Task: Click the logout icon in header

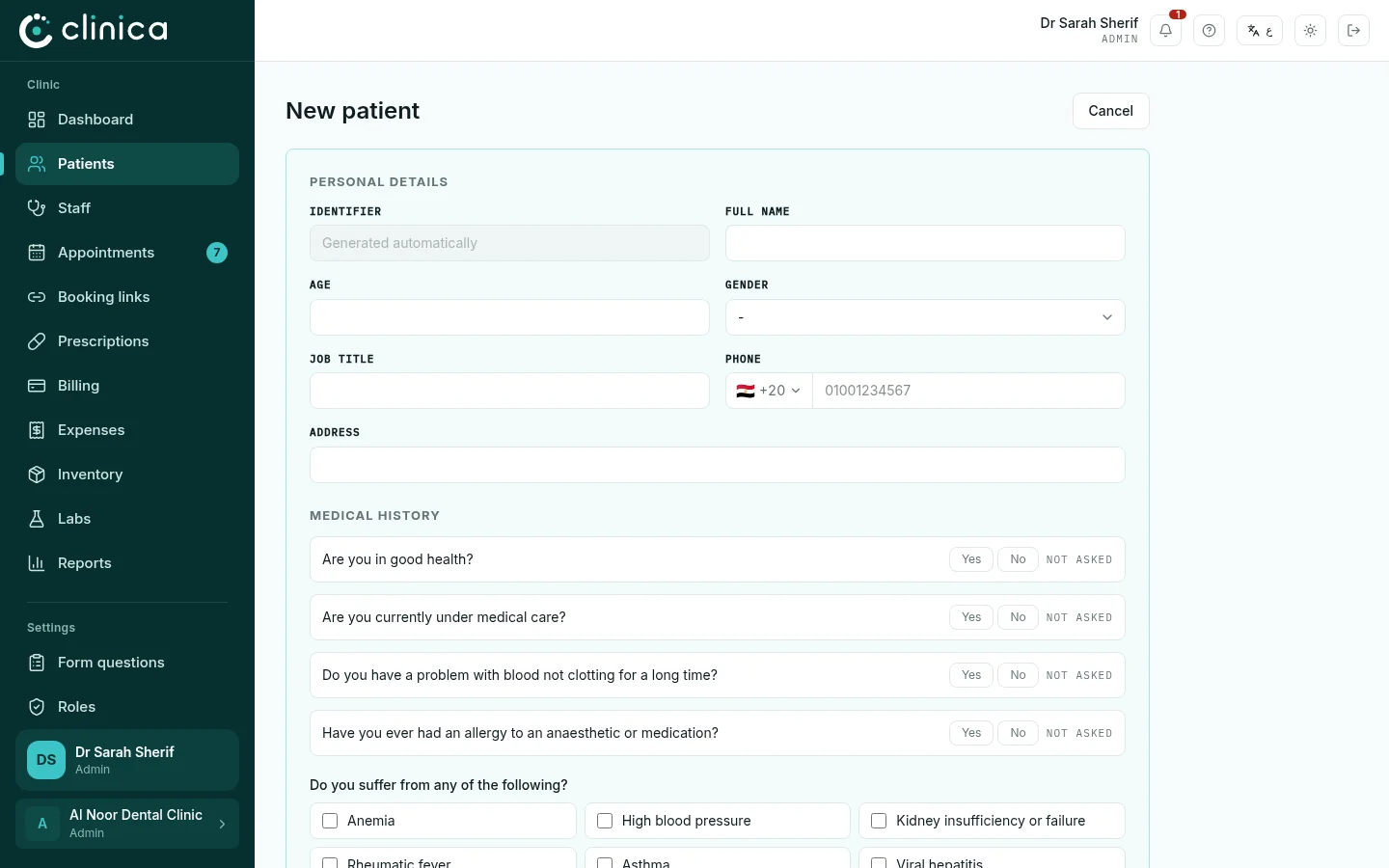Action: (x=1353, y=31)
